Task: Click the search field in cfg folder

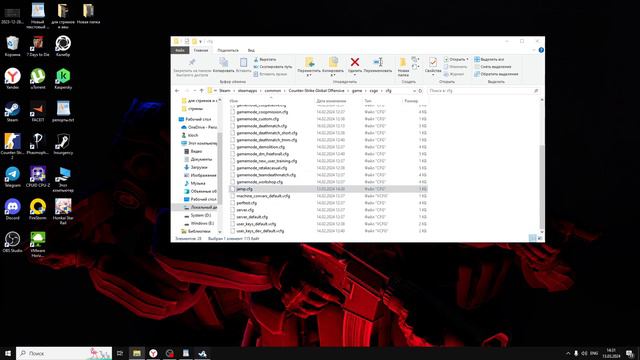Action: point(482,91)
